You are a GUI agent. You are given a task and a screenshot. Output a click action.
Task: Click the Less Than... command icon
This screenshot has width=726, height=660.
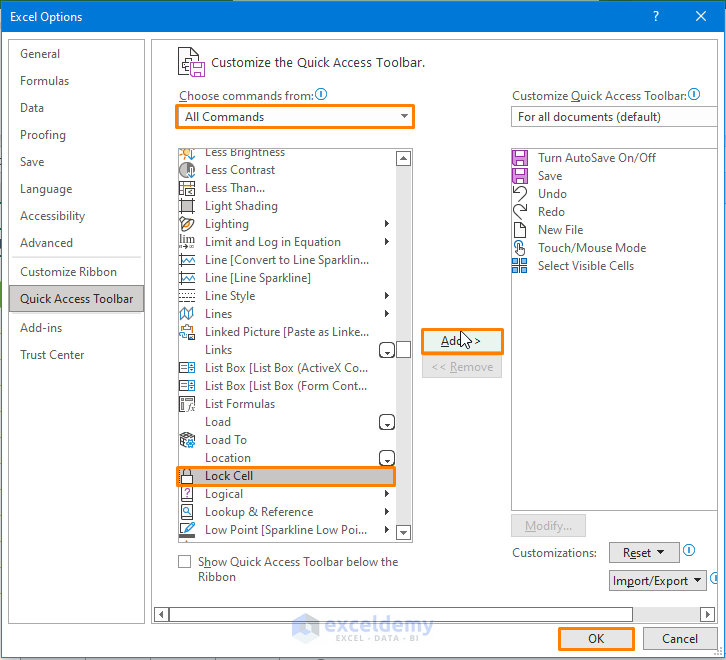click(187, 188)
